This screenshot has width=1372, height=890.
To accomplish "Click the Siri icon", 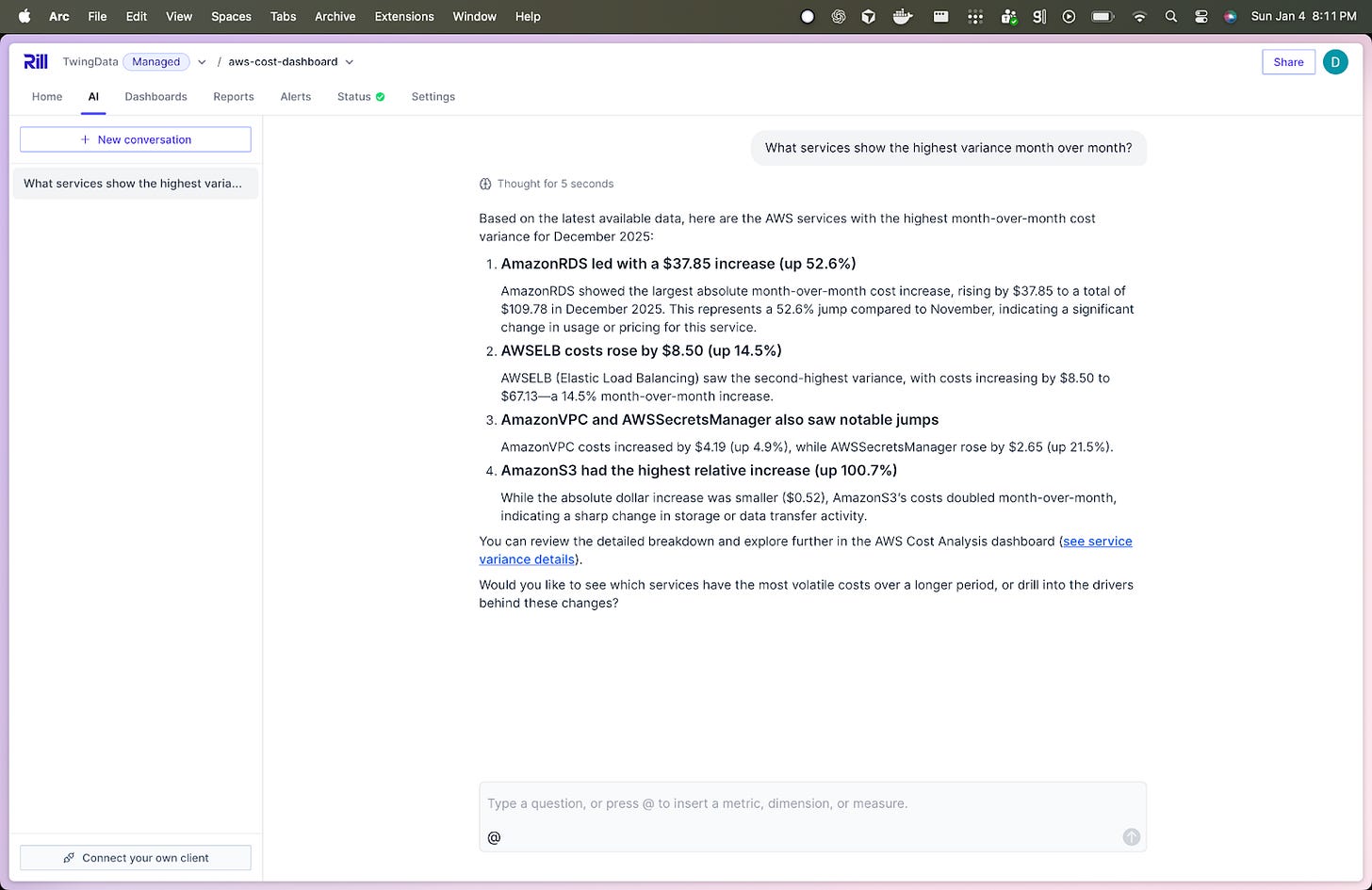I will pos(1230,16).
